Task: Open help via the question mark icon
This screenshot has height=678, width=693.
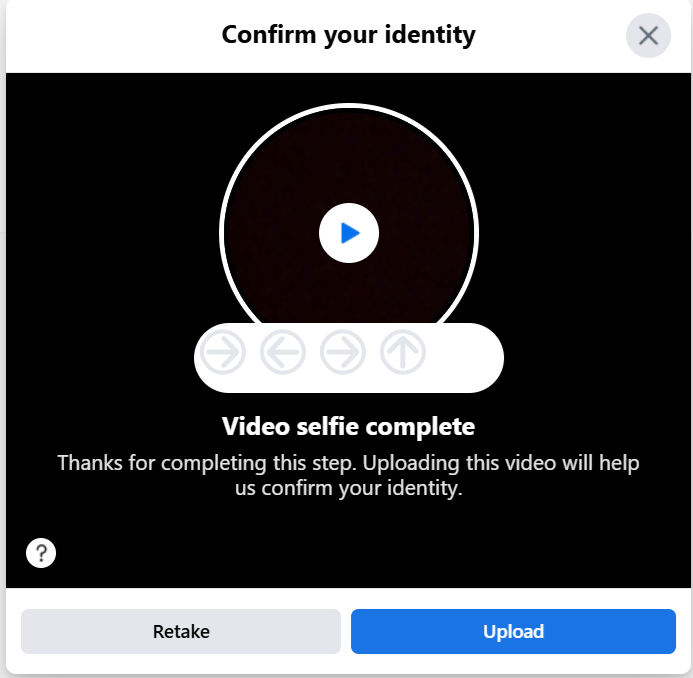Action: click(41, 552)
